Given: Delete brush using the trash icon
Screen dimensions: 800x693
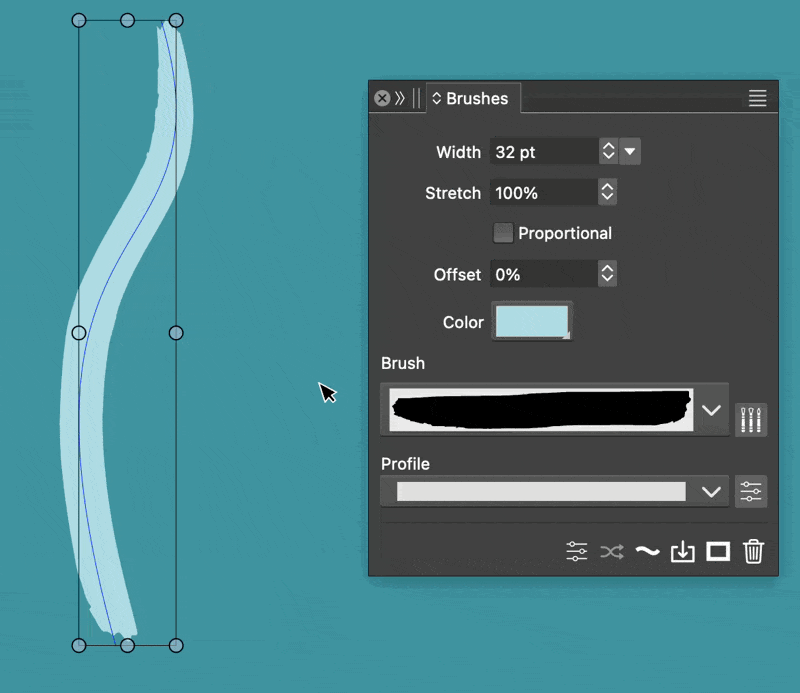Looking at the screenshot, I should 754,551.
